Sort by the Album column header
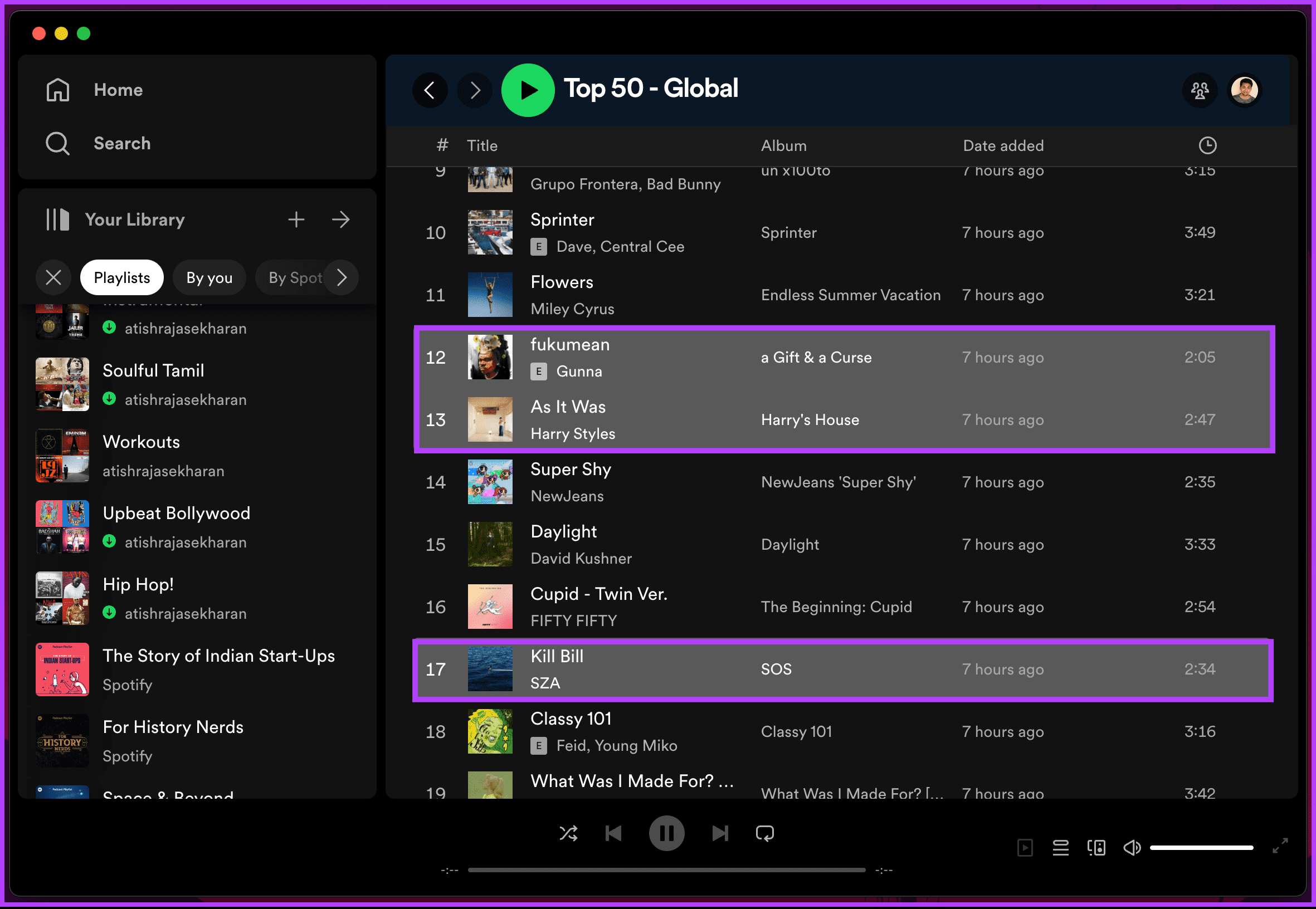Image resolution: width=1316 pixels, height=909 pixels. point(783,146)
